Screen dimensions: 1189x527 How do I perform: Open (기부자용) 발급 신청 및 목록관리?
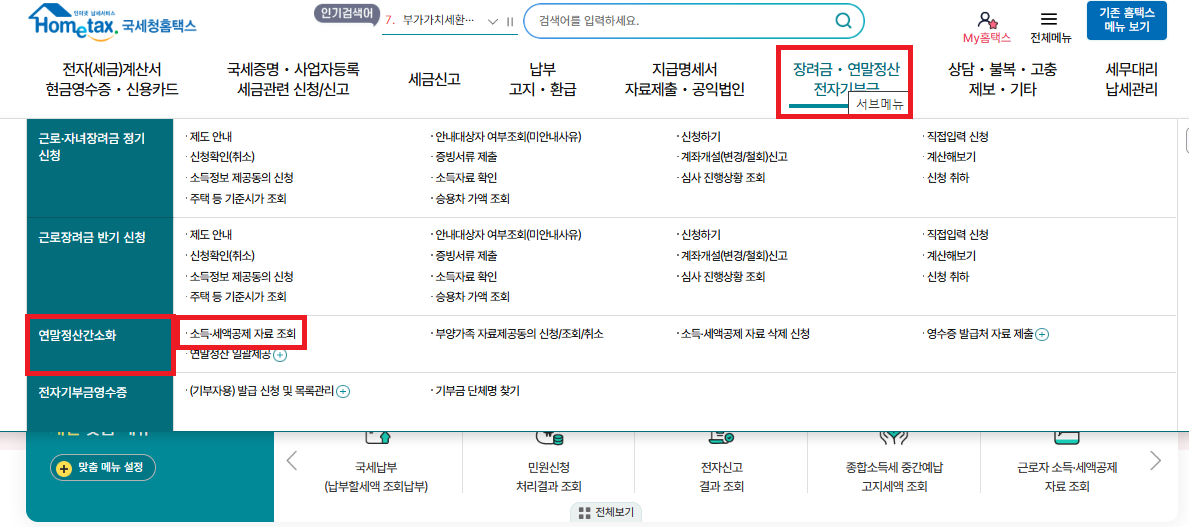(x=261, y=391)
